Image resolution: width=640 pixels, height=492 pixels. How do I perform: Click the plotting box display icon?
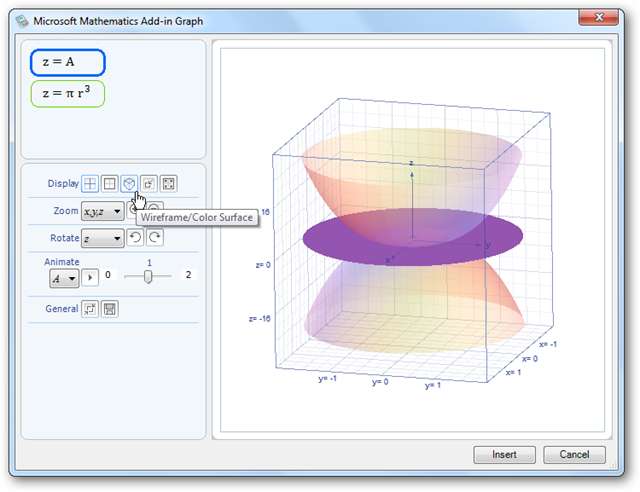(x=148, y=183)
